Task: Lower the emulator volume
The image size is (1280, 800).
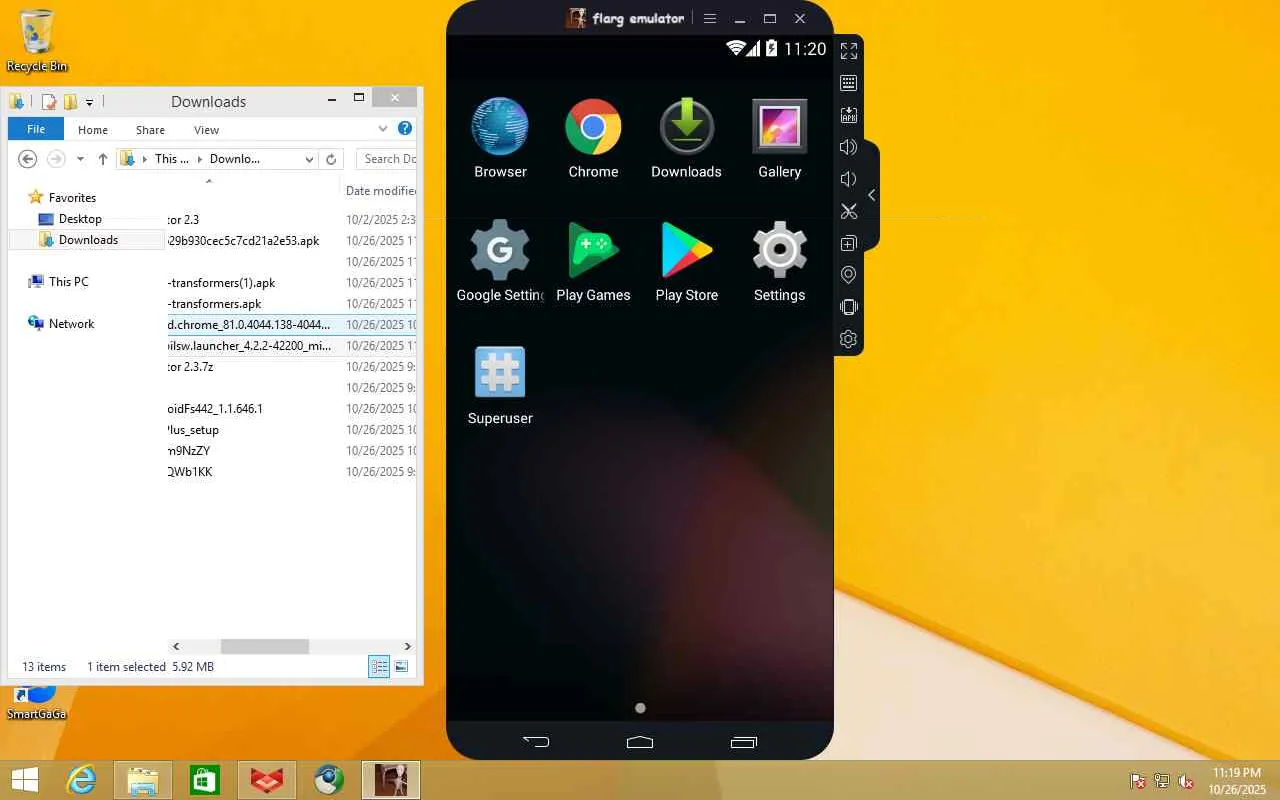Action: 848,179
